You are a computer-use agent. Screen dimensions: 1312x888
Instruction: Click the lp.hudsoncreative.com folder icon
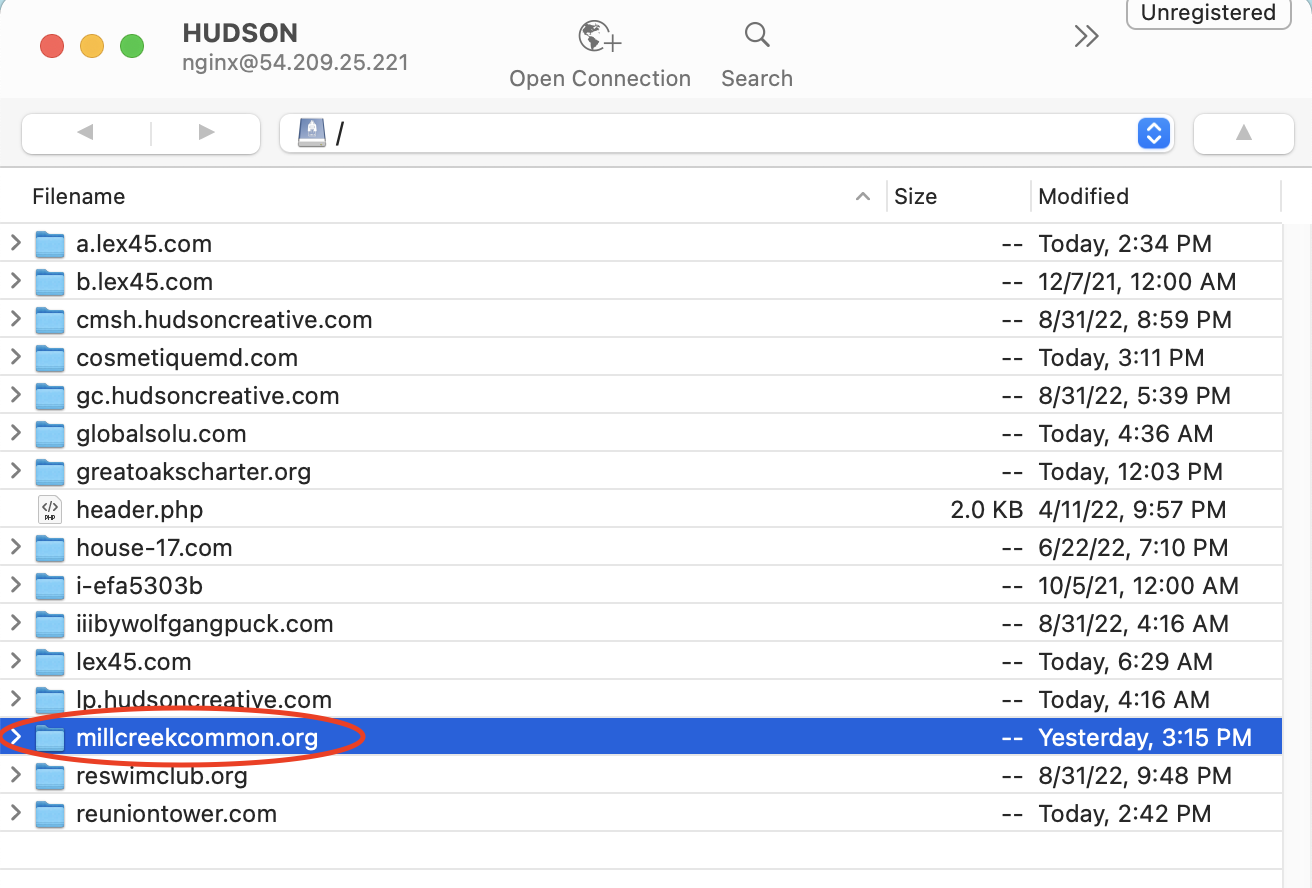click(50, 700)
